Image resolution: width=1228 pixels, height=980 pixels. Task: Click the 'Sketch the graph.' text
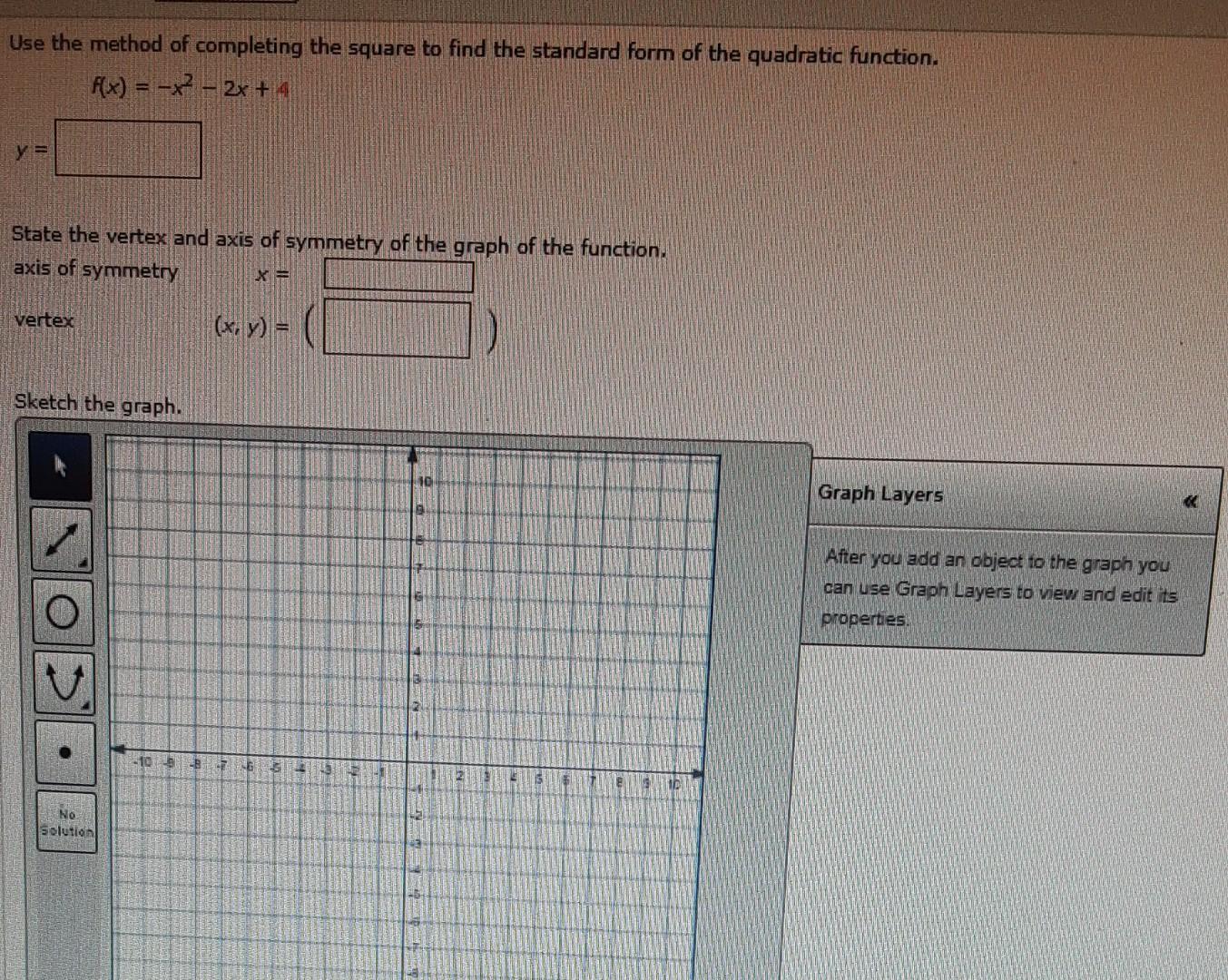(98, 404)
